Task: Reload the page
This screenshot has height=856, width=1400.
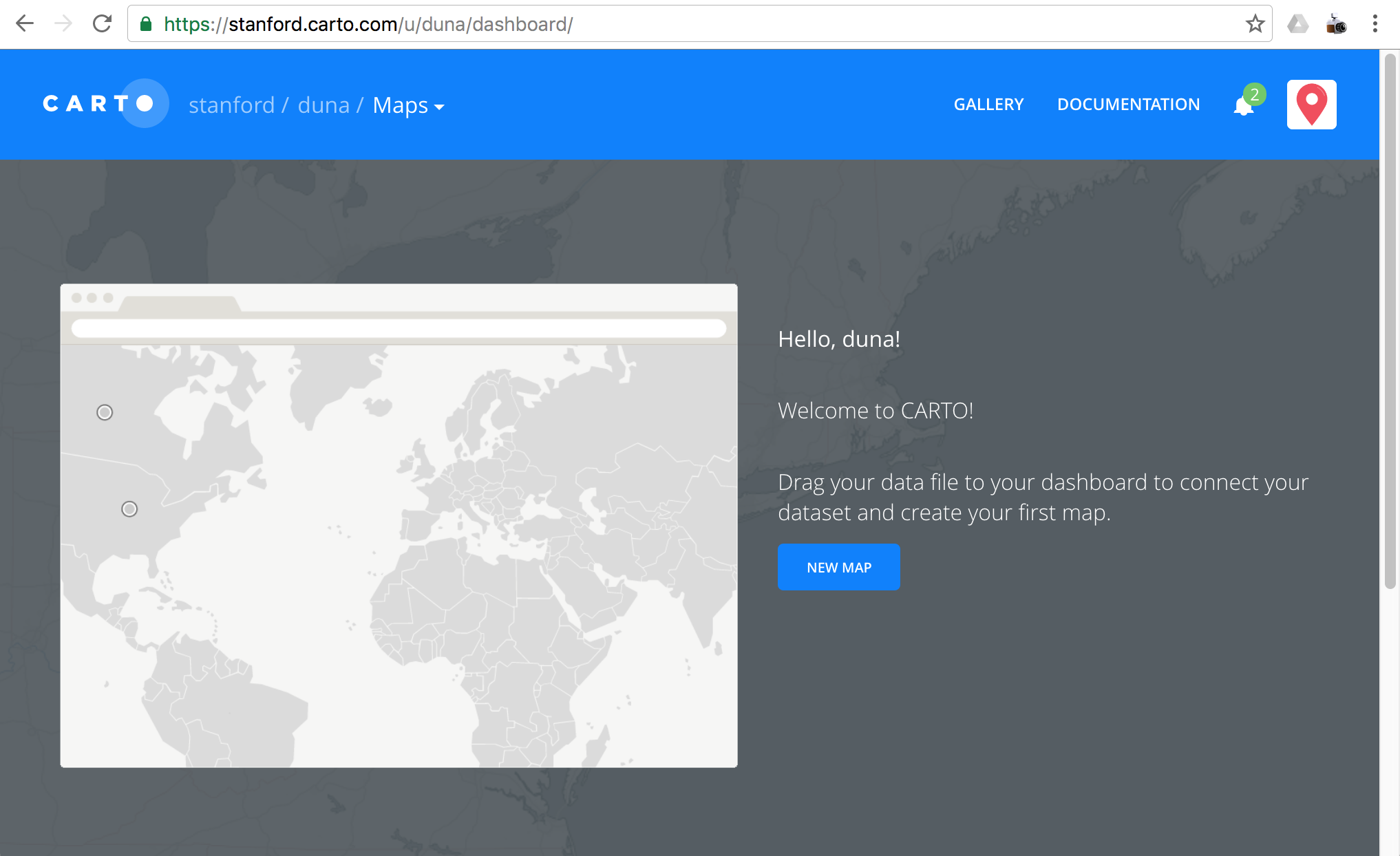Action: (102, 24)
